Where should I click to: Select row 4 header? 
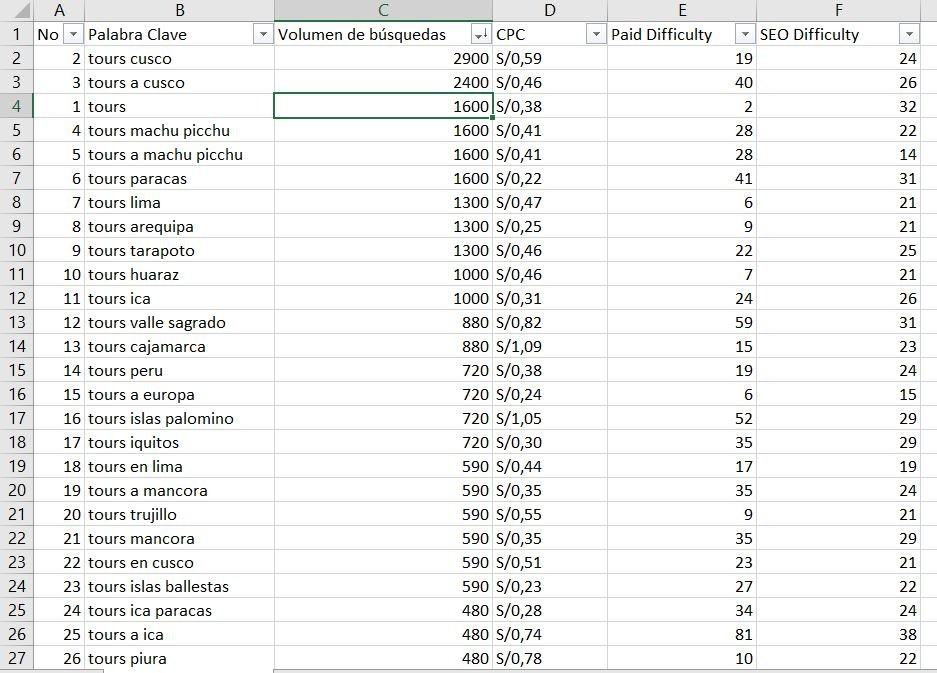click(16, 106)
